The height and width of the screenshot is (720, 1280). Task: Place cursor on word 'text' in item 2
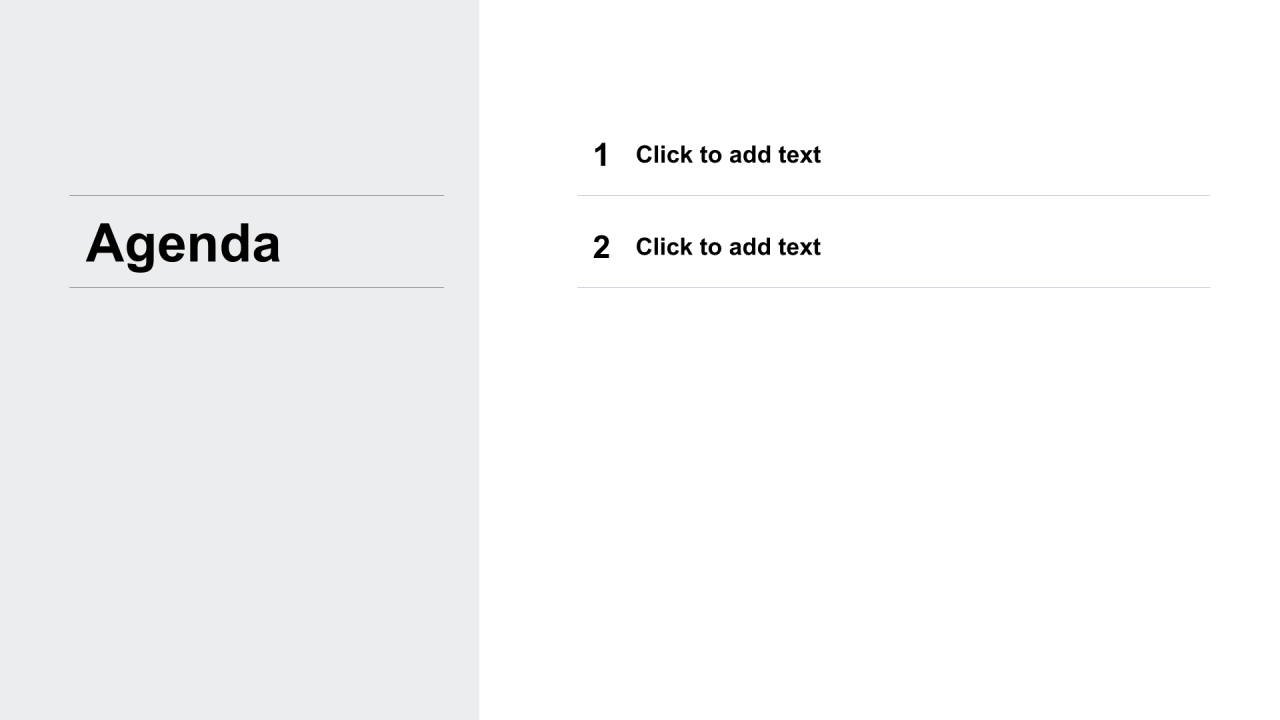[x=799, y=247]
